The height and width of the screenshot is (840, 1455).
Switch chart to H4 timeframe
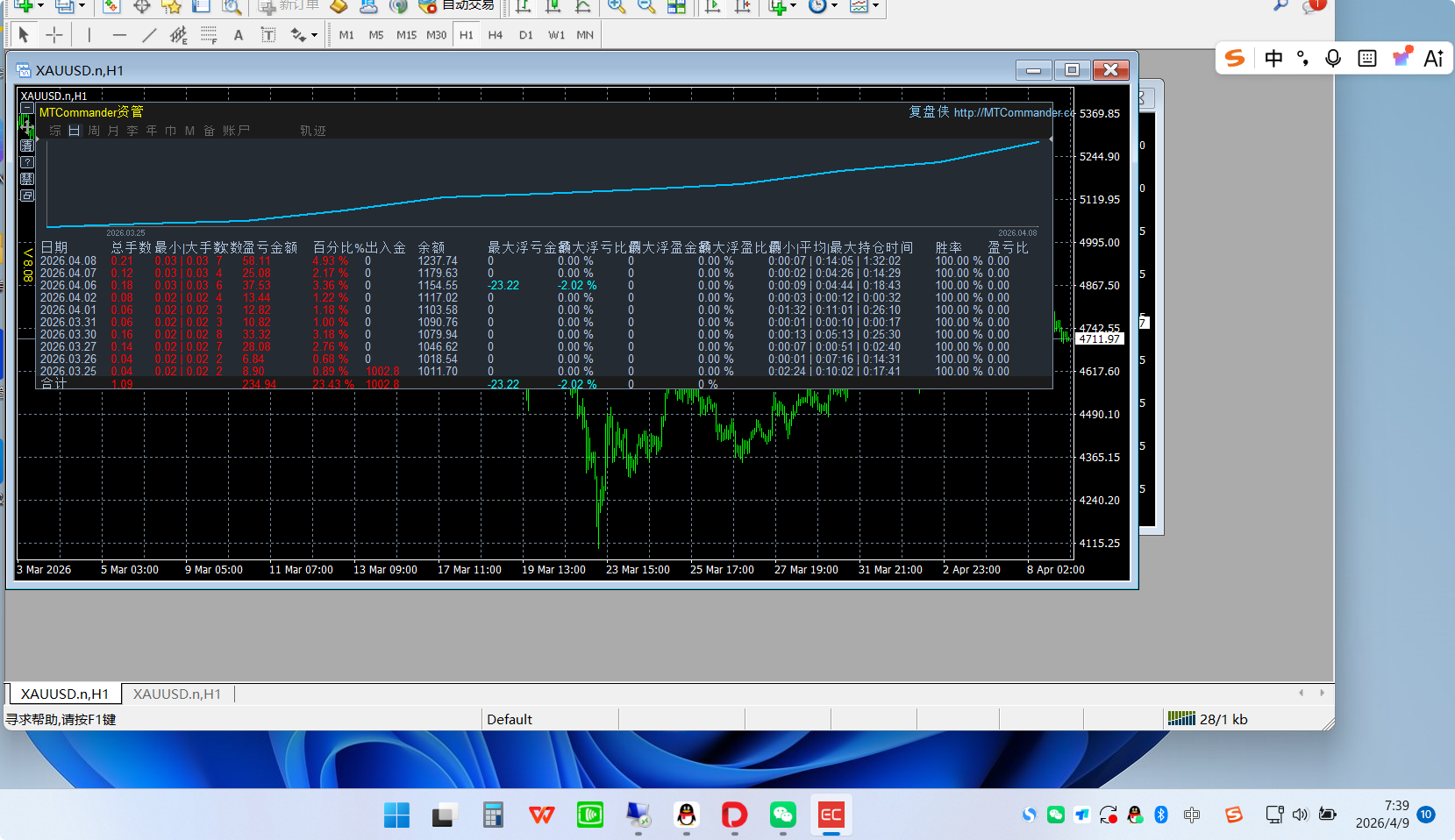pos(496,35)
